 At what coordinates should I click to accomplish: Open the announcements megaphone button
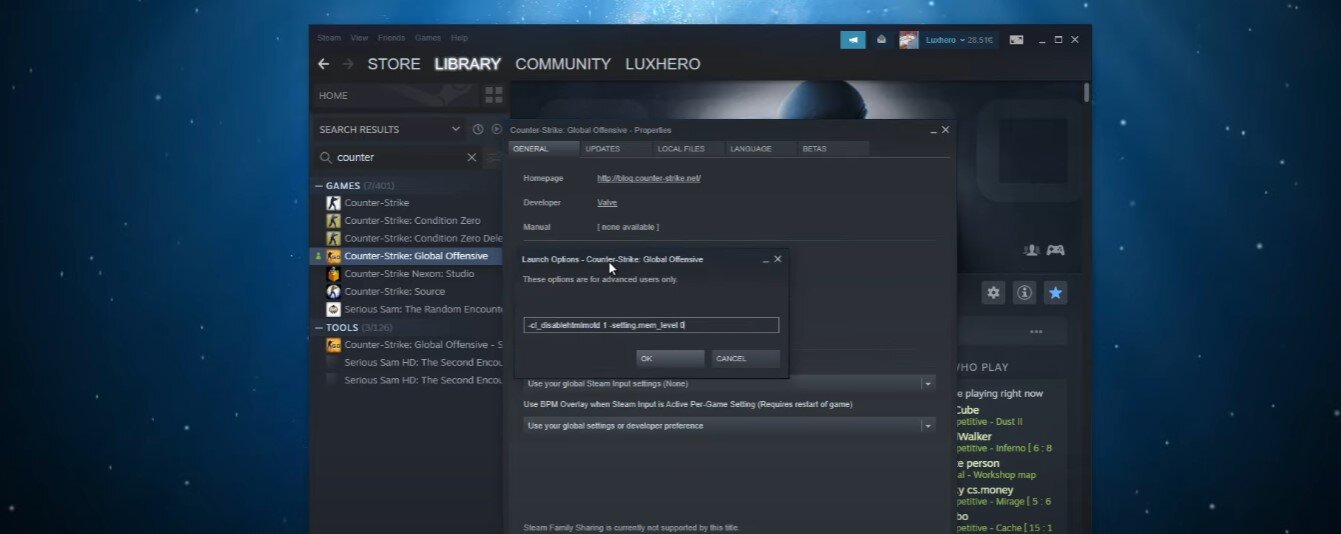coord(853,40)
